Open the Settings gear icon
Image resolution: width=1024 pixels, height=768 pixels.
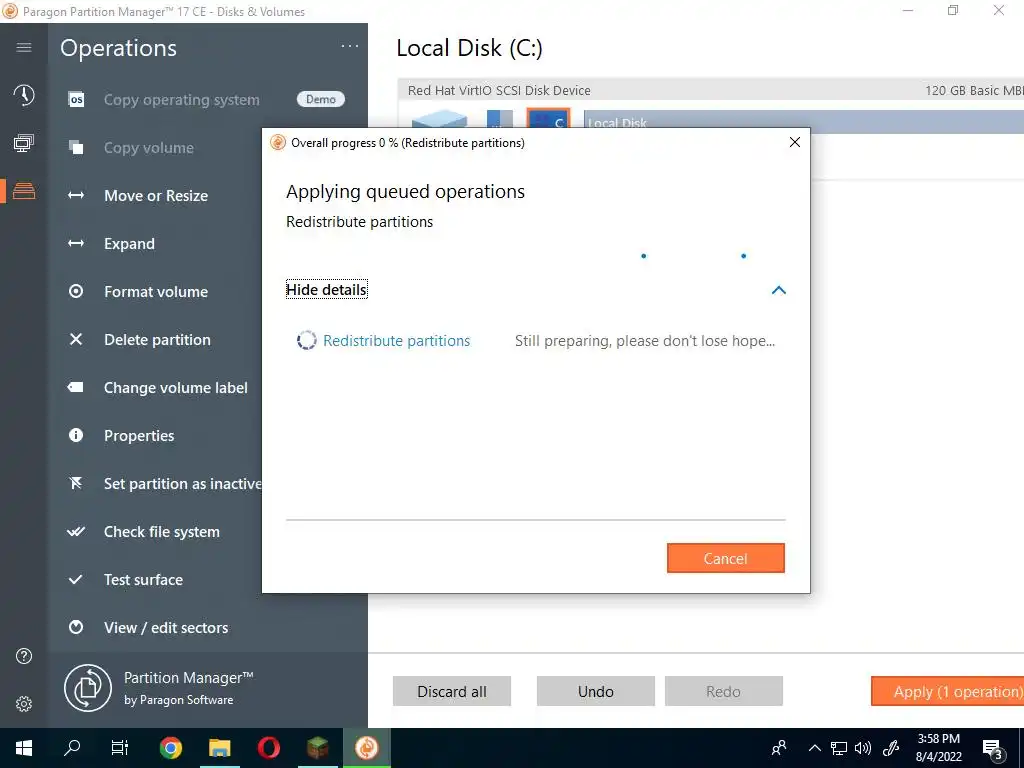pos(24,704)
